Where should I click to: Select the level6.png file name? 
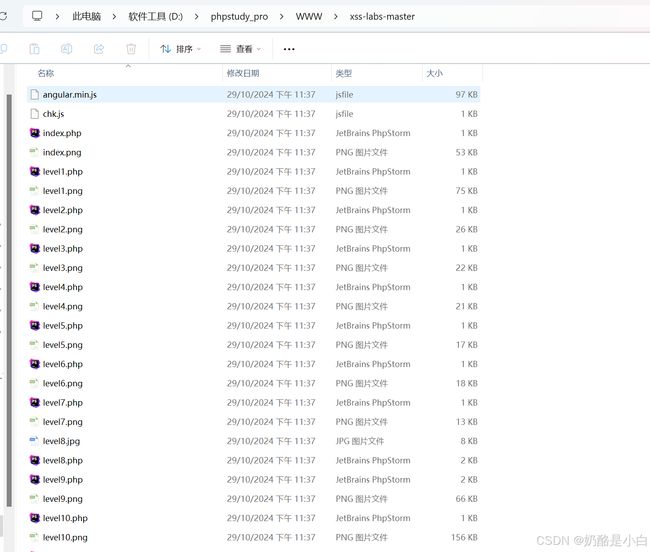click(x=63, y=384)
